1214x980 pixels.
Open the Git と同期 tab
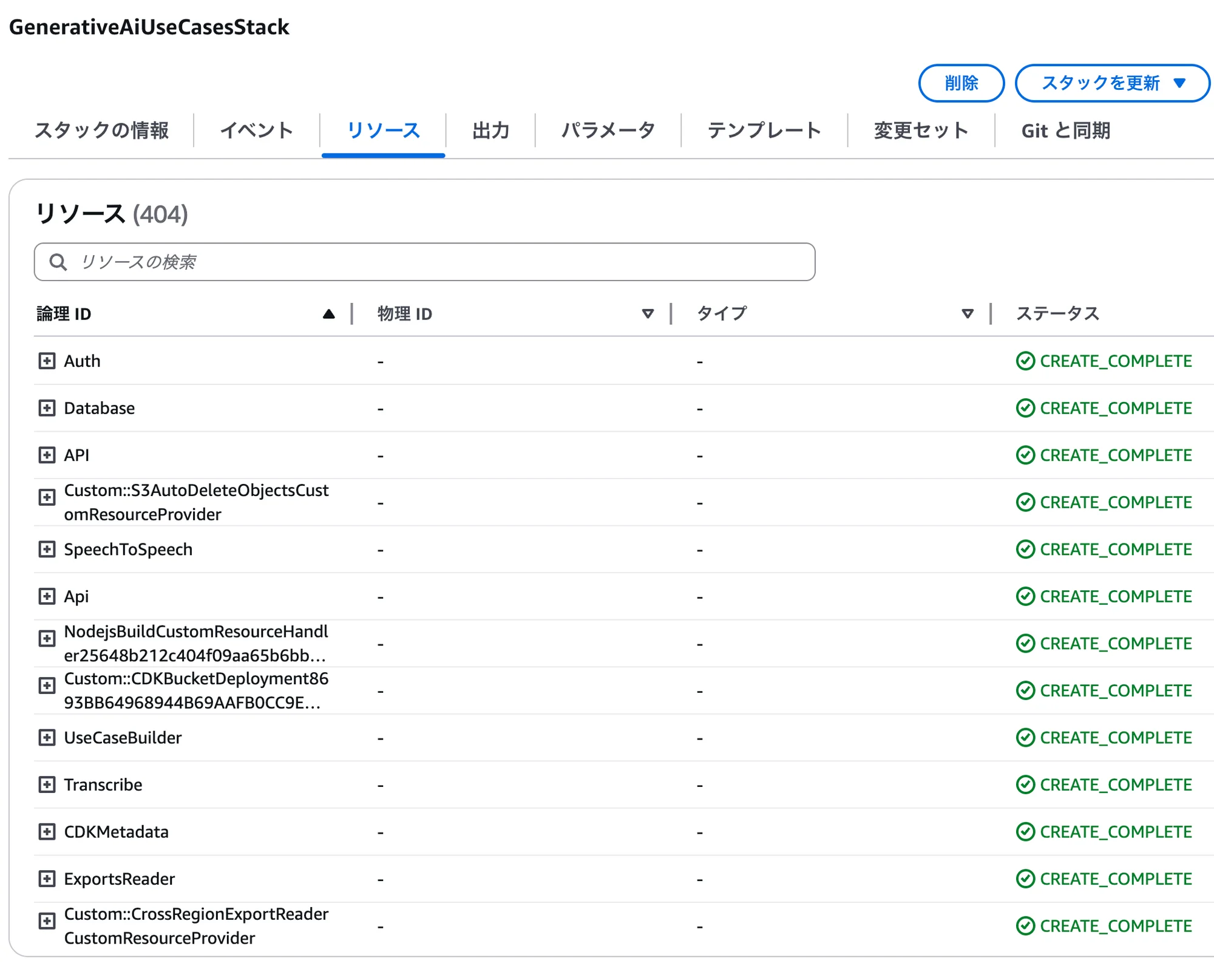pyautogui.click(x=1066, y=131)
